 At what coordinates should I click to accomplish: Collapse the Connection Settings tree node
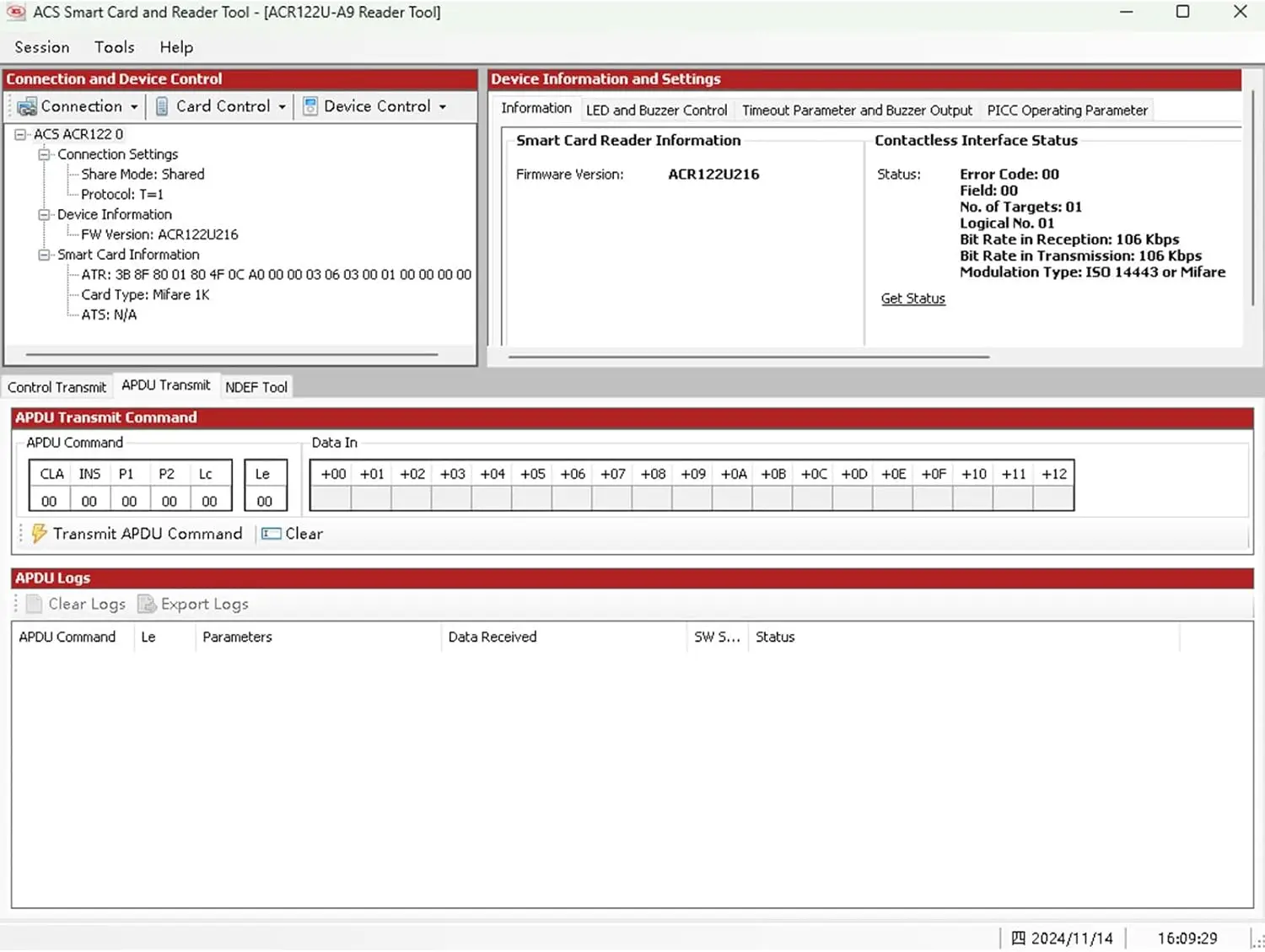pos(44,154)
